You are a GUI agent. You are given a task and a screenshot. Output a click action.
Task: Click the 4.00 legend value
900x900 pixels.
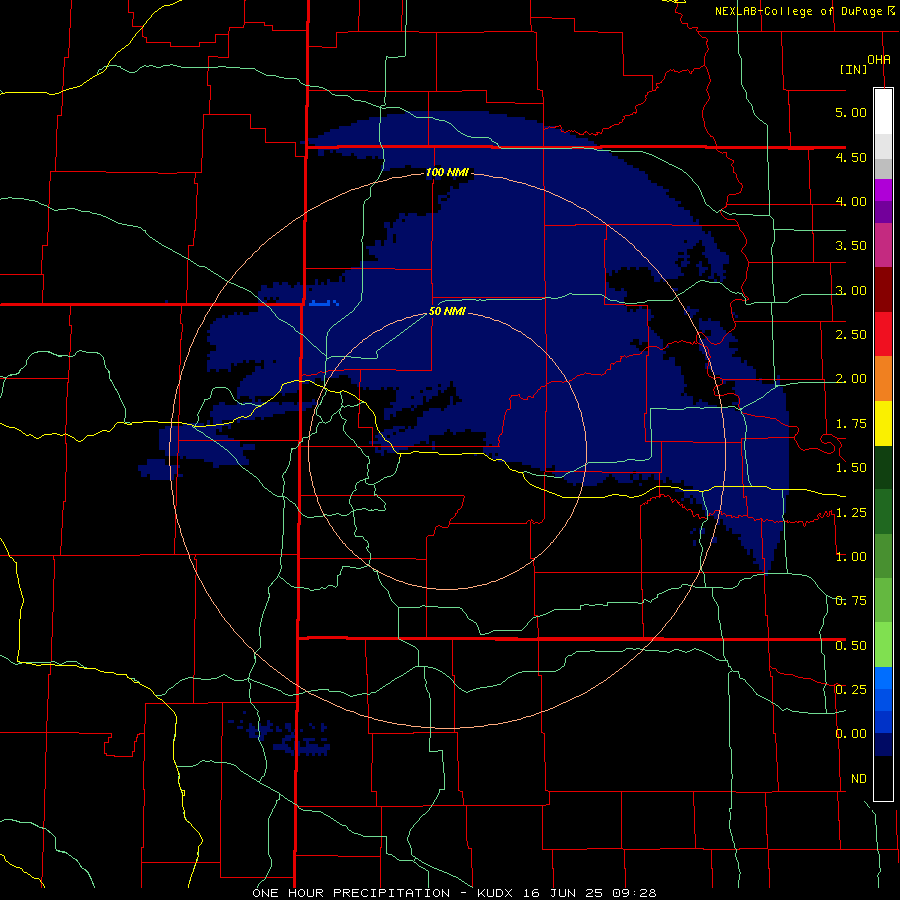(x=851, y=201)
